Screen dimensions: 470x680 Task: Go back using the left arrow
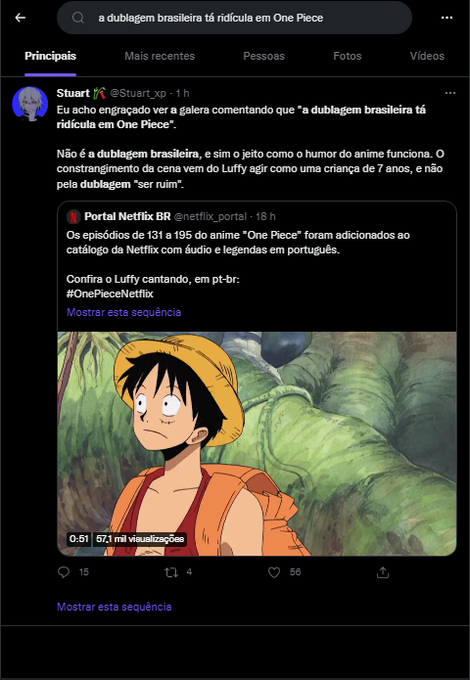coord(20,18)
